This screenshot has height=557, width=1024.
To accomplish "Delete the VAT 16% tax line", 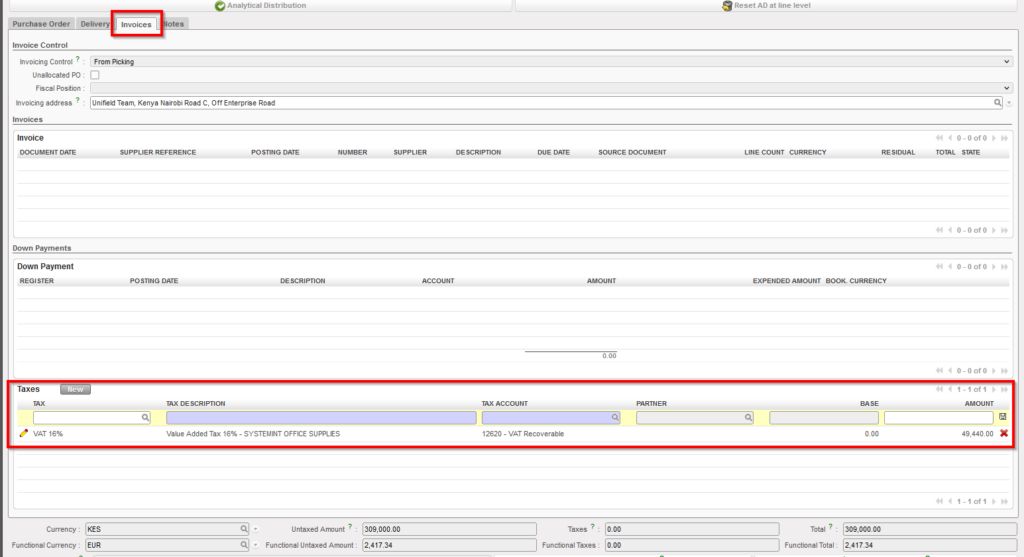I will pyautogui.click(x=1003, y=434).
